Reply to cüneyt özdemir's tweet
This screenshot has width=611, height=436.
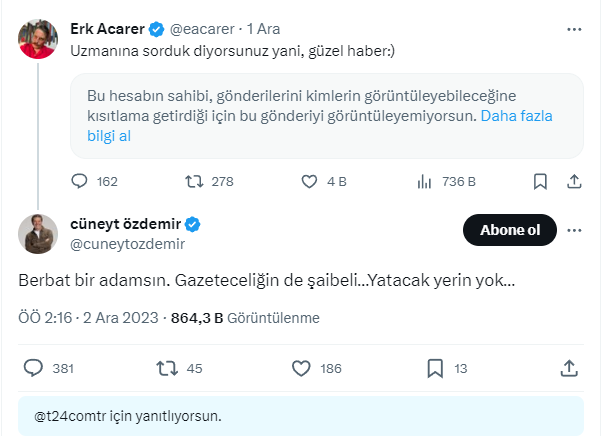33,368
